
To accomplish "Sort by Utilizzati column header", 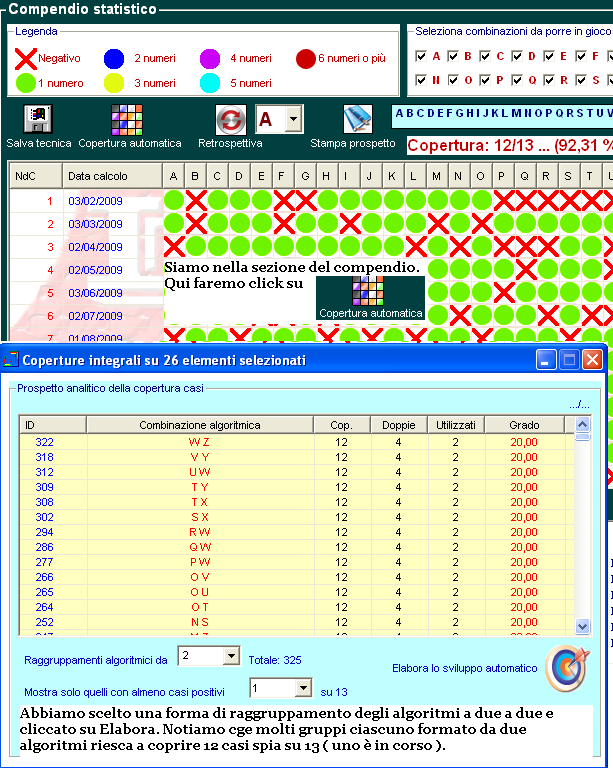I will (x=456, y=425).
